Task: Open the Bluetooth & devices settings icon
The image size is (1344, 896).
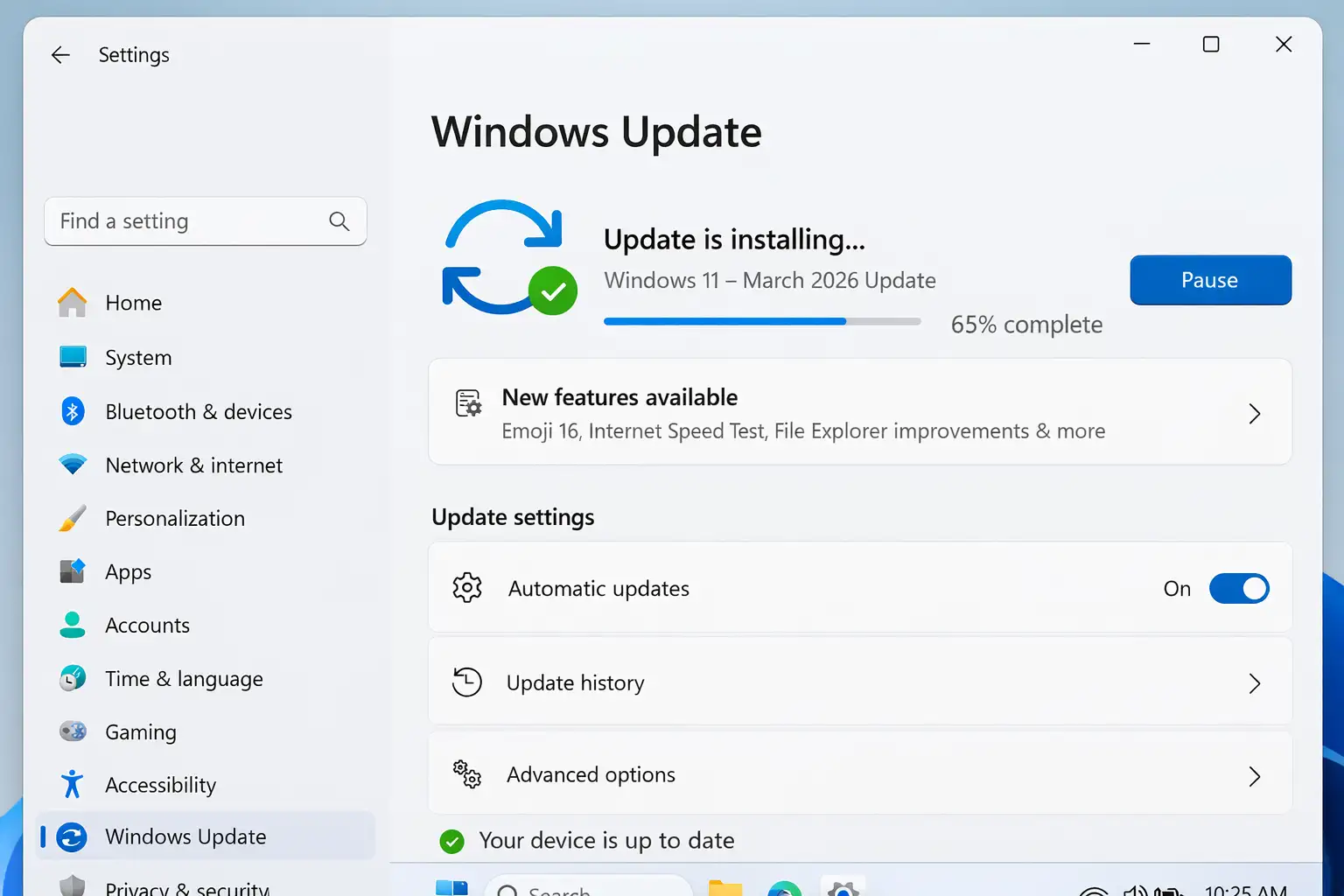Action: pos(73,411)
